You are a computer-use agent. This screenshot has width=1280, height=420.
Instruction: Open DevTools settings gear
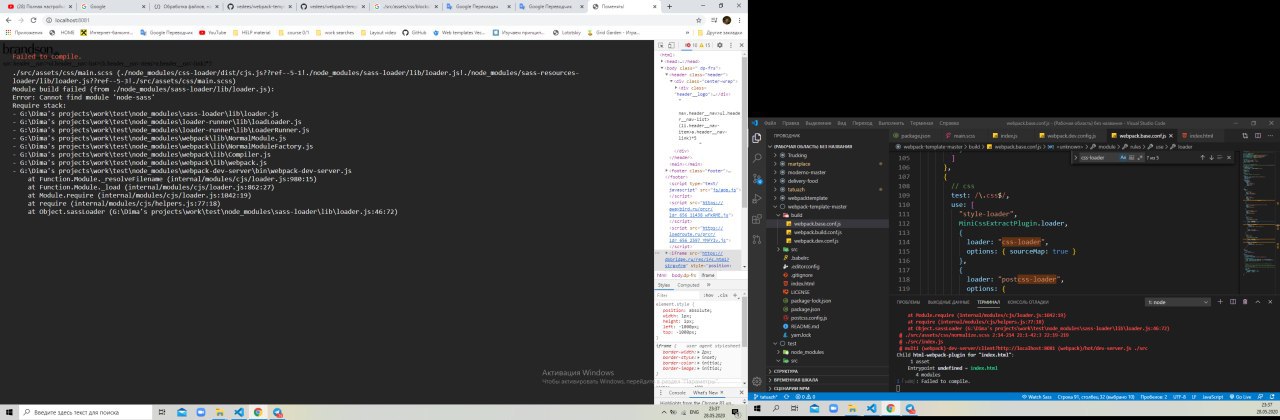point(720,45)
